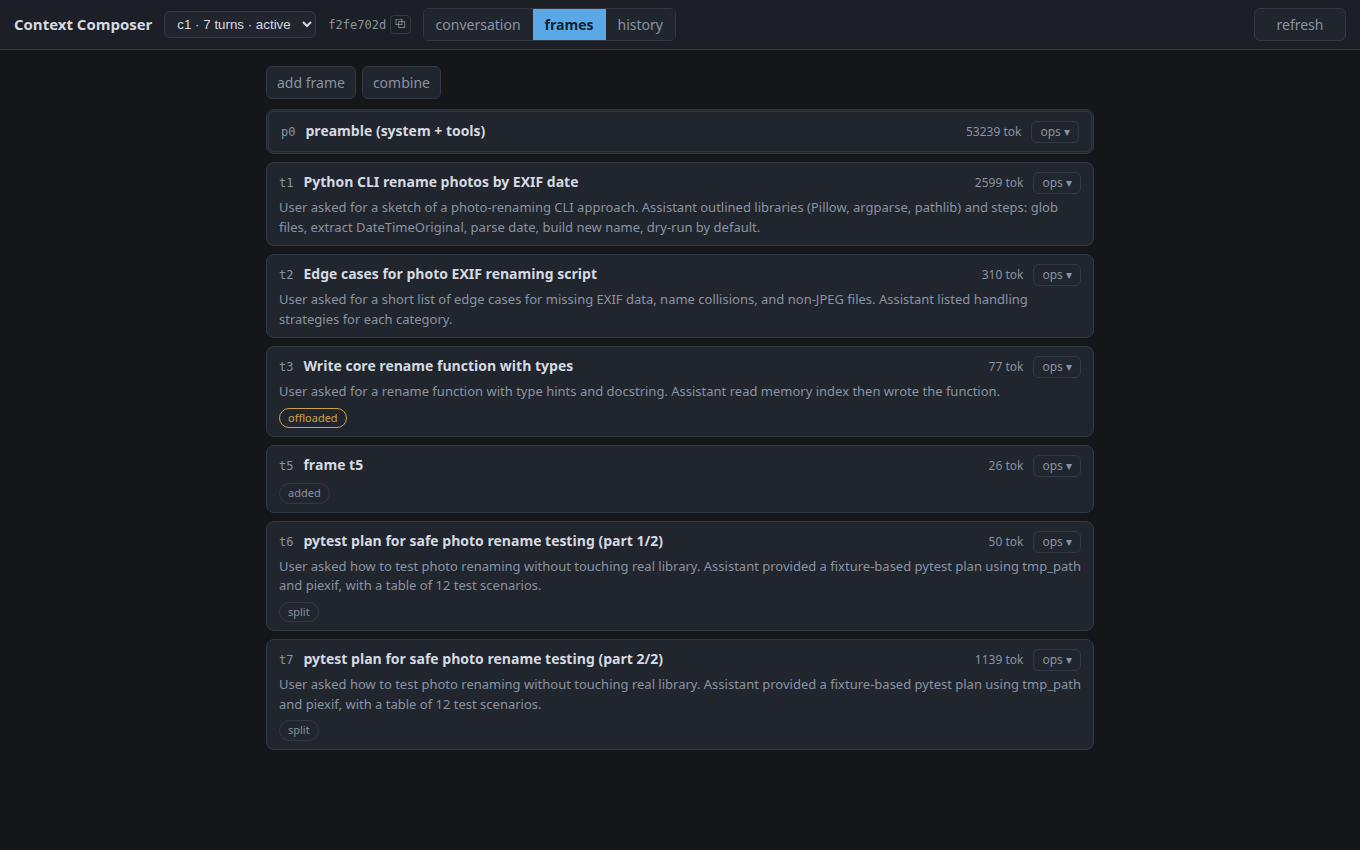
Task: Click the 1139 tok count
Action: coord(999,660)
